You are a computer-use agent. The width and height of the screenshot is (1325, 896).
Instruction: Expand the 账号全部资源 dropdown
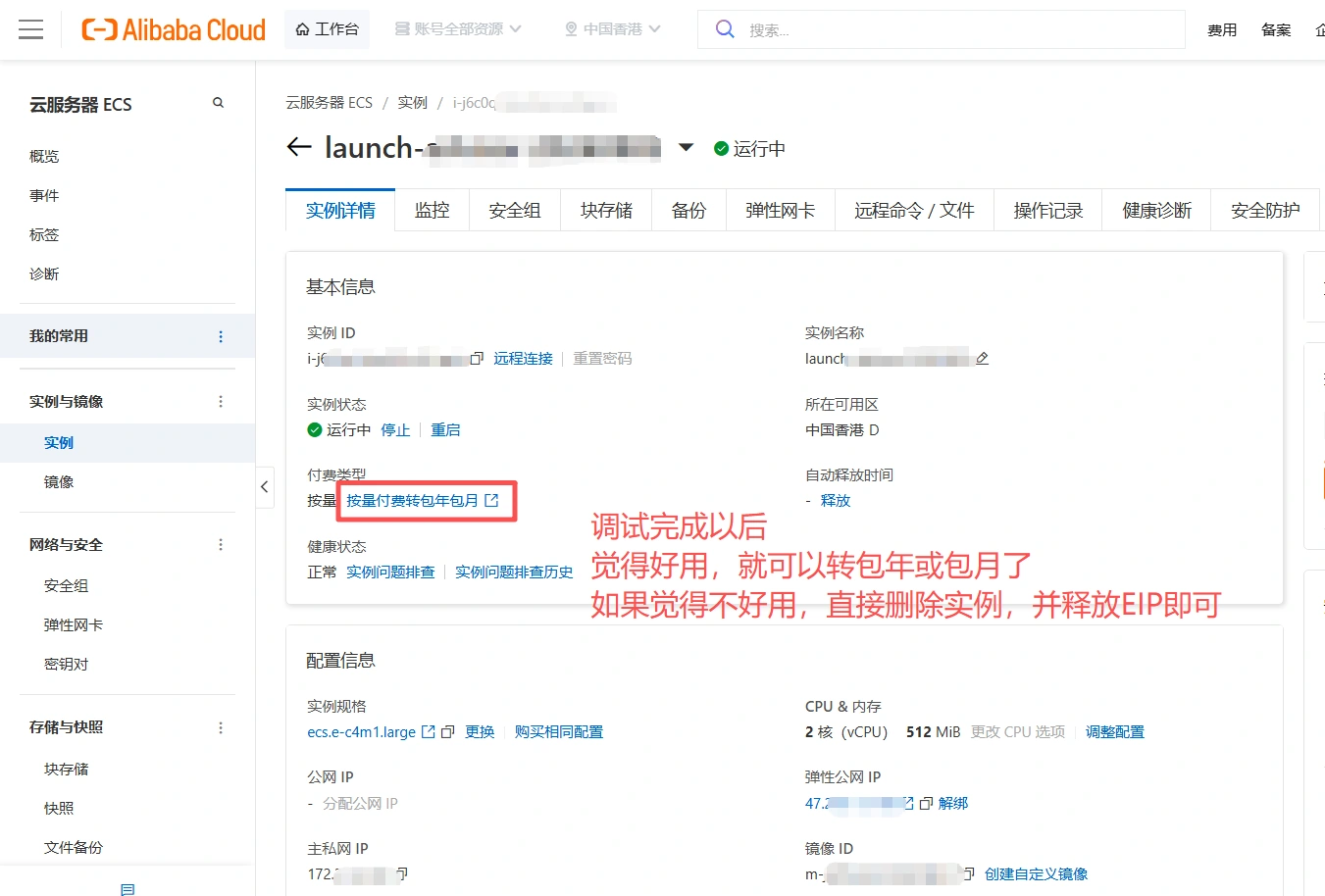(458, 29)
